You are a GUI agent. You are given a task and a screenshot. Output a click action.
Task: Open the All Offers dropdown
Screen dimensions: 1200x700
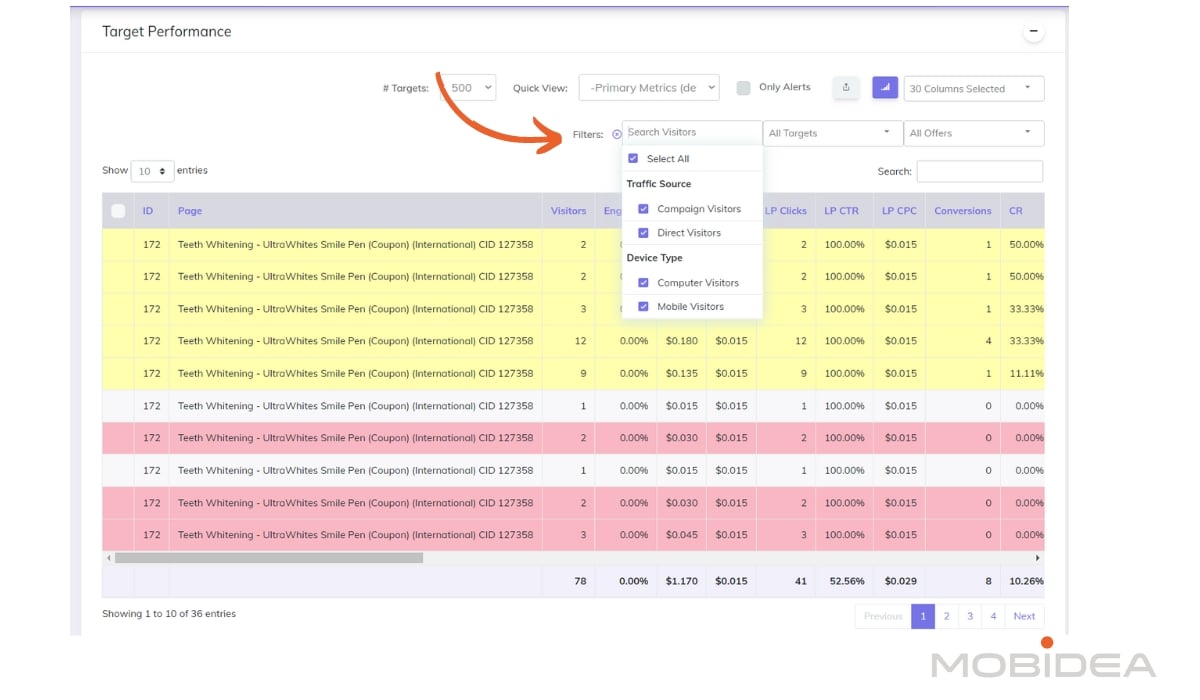974,133
